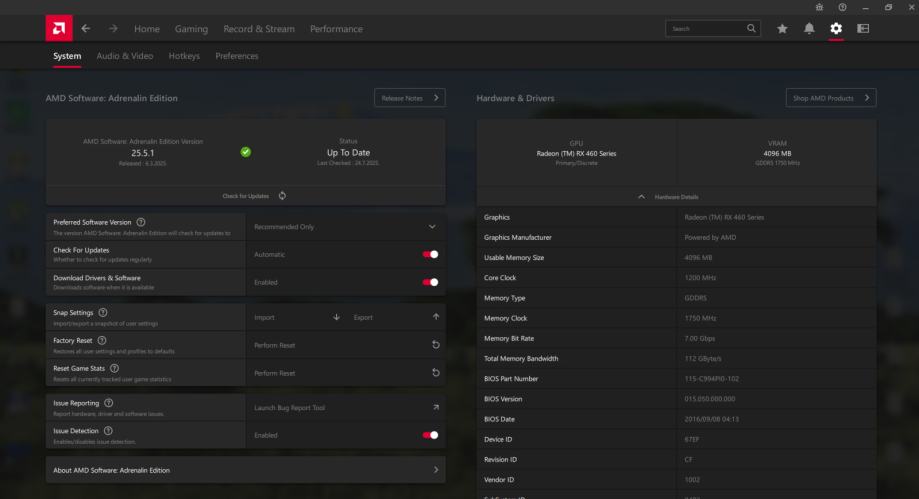Toggle the sidebar panel icon
Screen dimensions: 919x499
coord(863,28)
